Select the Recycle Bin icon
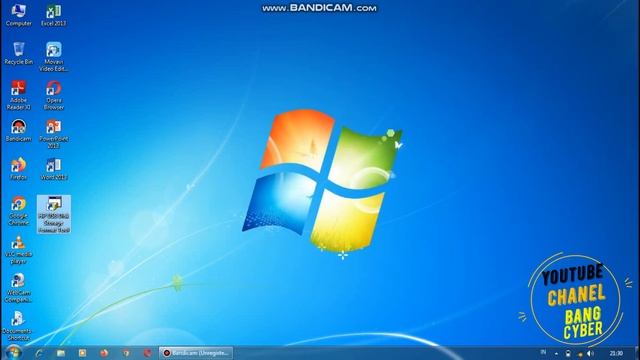This screenshot has height=360, width=640. (18, 53)
